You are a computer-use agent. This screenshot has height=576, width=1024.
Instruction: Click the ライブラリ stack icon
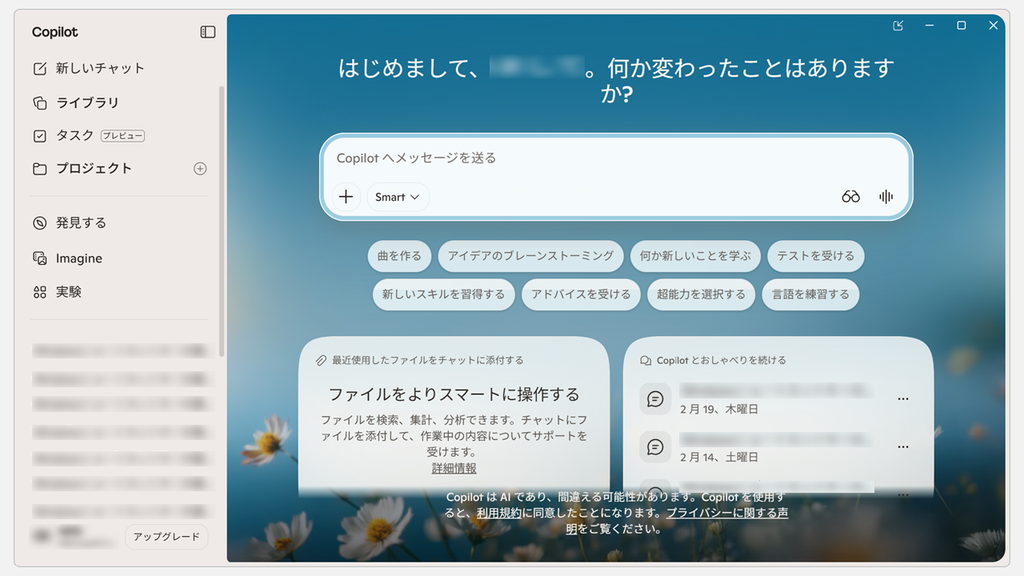coord(40,103)
